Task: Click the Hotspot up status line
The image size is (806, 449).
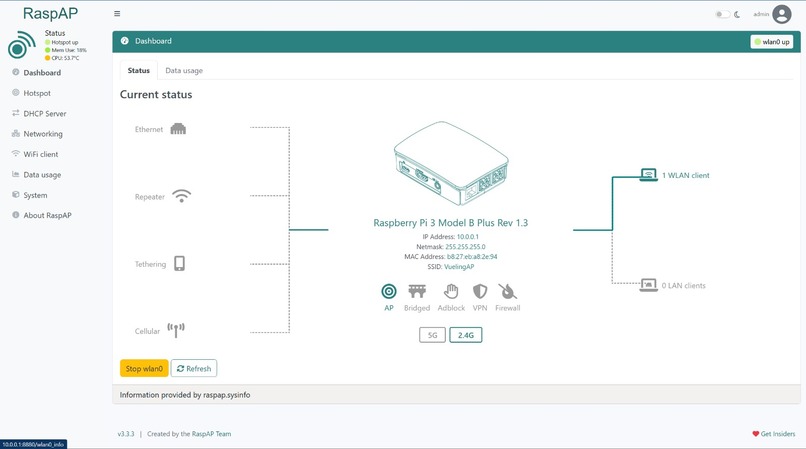Action: coord(62,42)
